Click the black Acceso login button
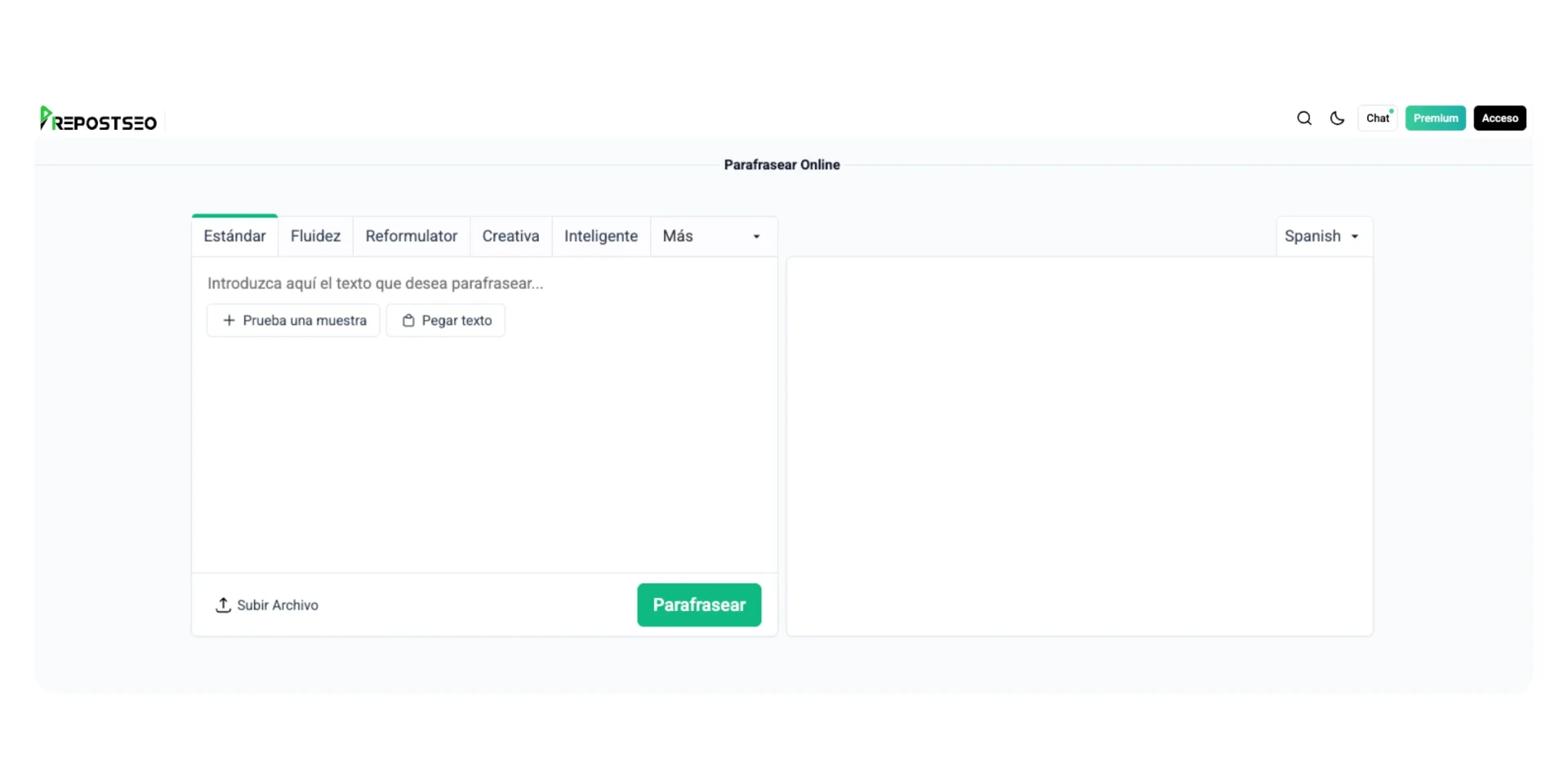This screenshot has width=1568, height=777. [1499, 118]
